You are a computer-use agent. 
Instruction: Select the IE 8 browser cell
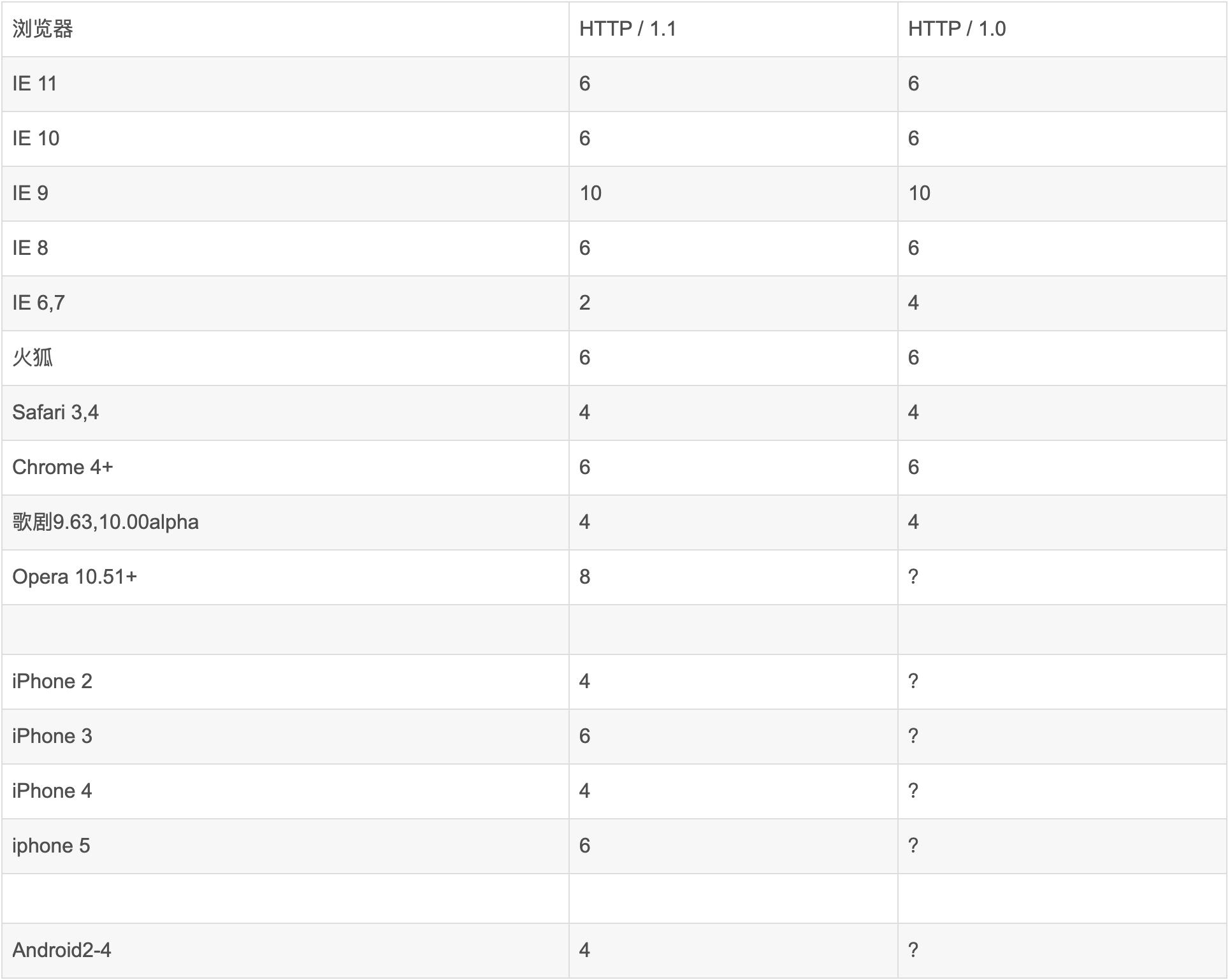coord(31,248)
